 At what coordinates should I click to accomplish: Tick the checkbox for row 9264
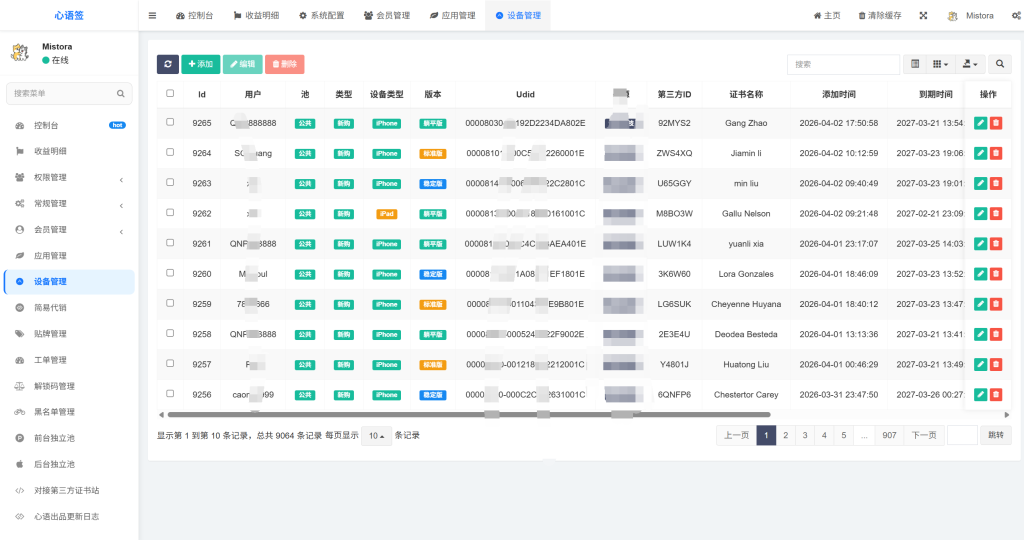[170, 152]
